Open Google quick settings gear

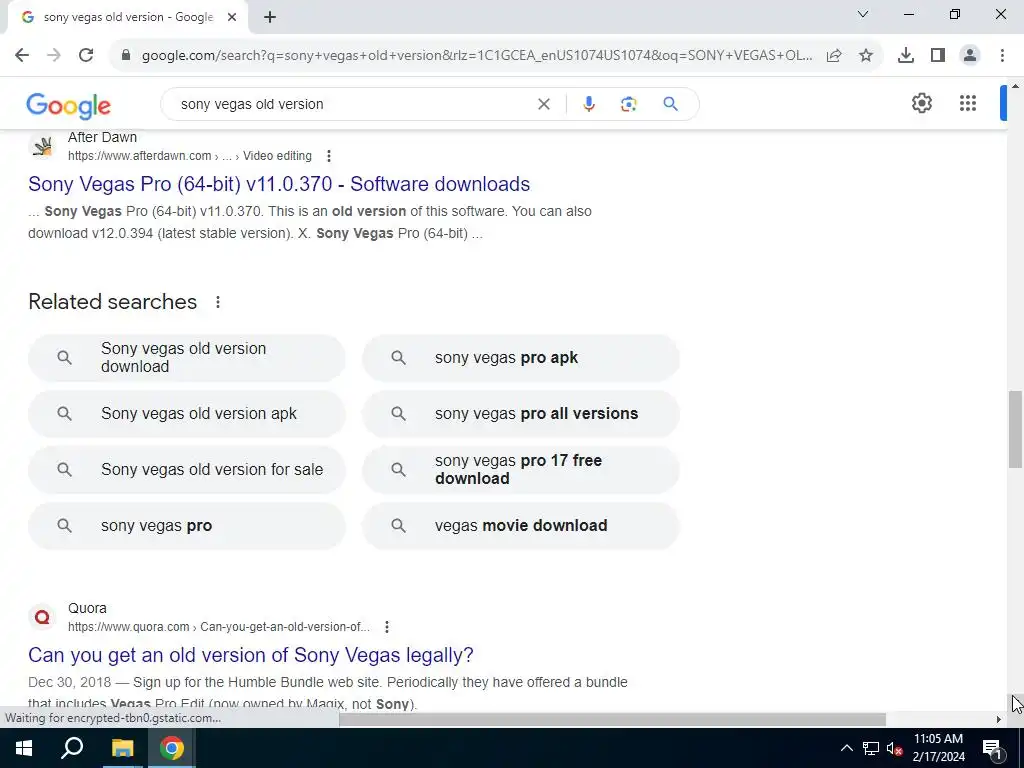[921, 103]
